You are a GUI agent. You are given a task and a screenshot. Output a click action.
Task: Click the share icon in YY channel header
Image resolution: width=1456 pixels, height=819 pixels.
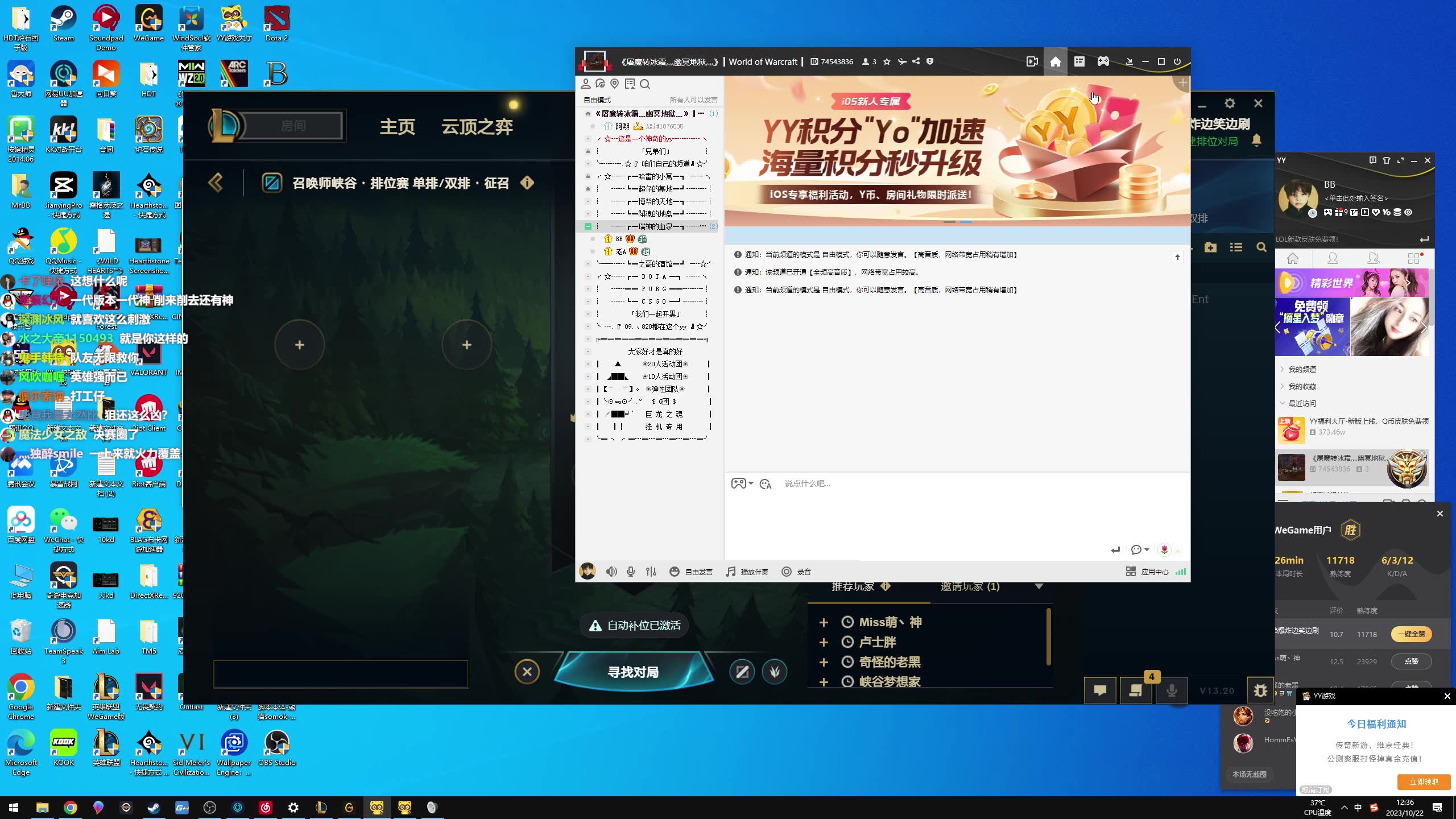tap(916, 61)
